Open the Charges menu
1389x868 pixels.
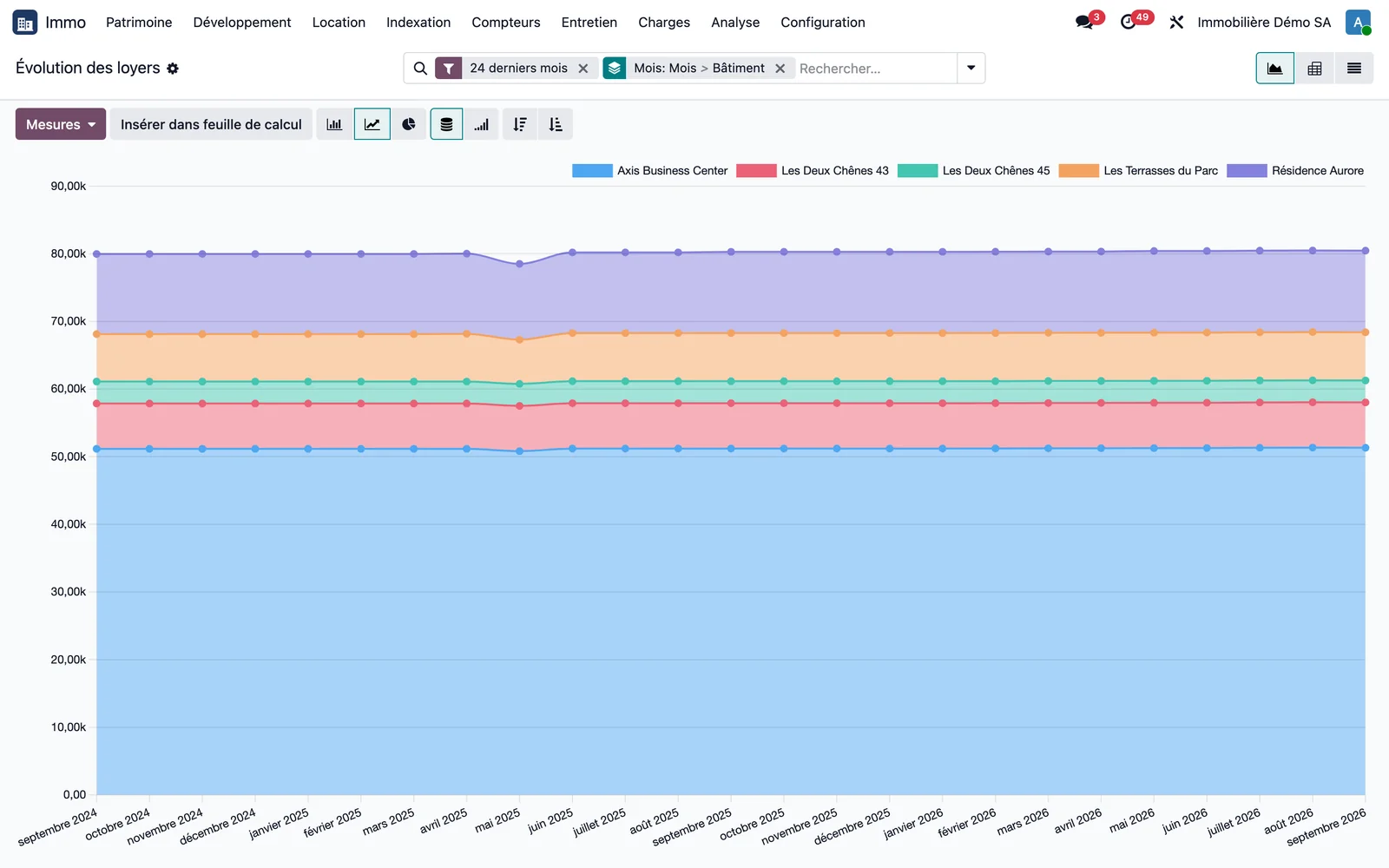[x=664, y=23]
